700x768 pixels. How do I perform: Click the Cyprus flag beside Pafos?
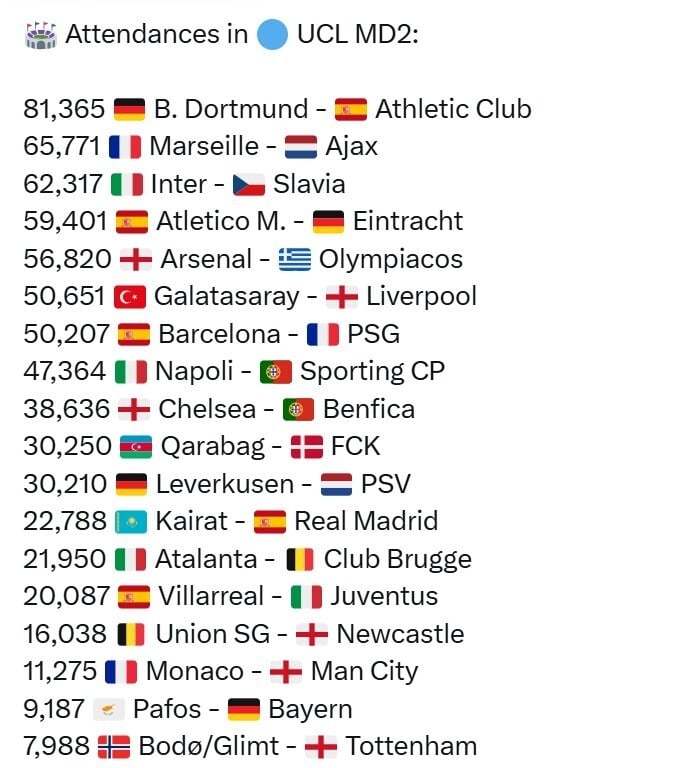coord(109,710)
